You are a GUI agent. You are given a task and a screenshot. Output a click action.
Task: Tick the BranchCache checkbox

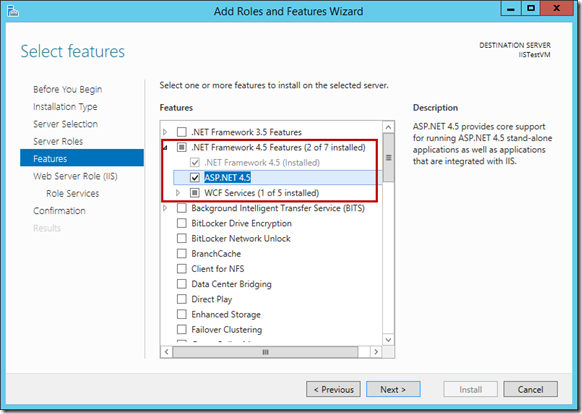182,254
